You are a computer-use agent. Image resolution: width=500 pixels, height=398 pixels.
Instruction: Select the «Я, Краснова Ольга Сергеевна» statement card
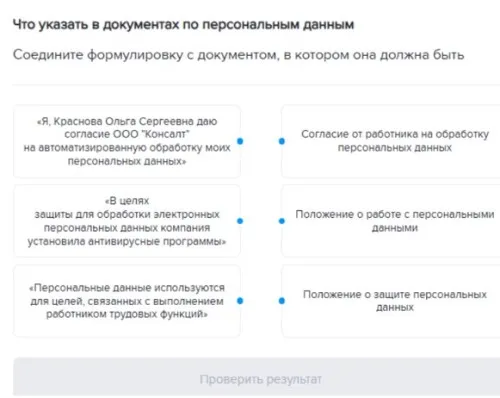coord(127,141)
